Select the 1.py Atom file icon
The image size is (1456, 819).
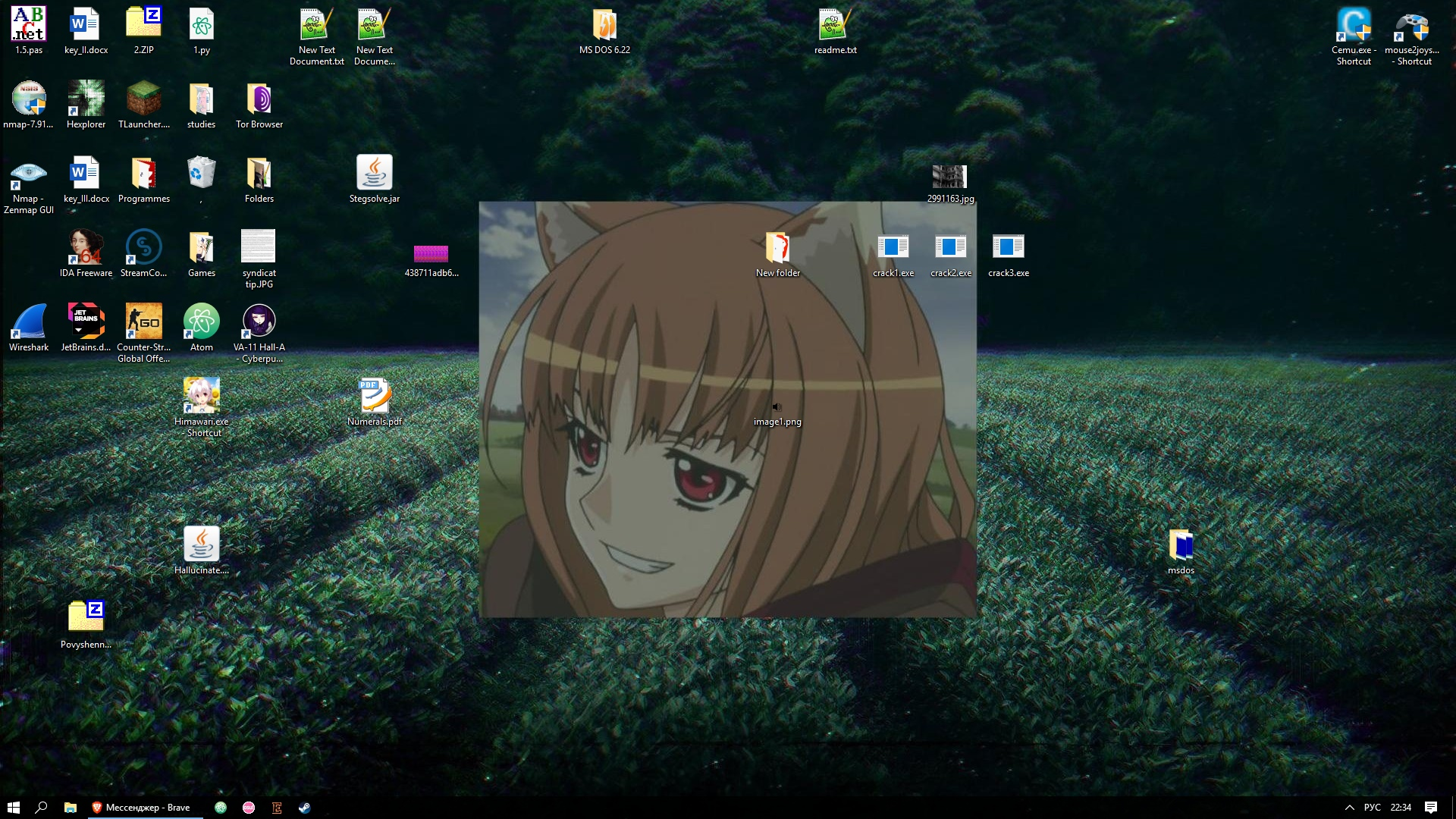coord(201,24)
